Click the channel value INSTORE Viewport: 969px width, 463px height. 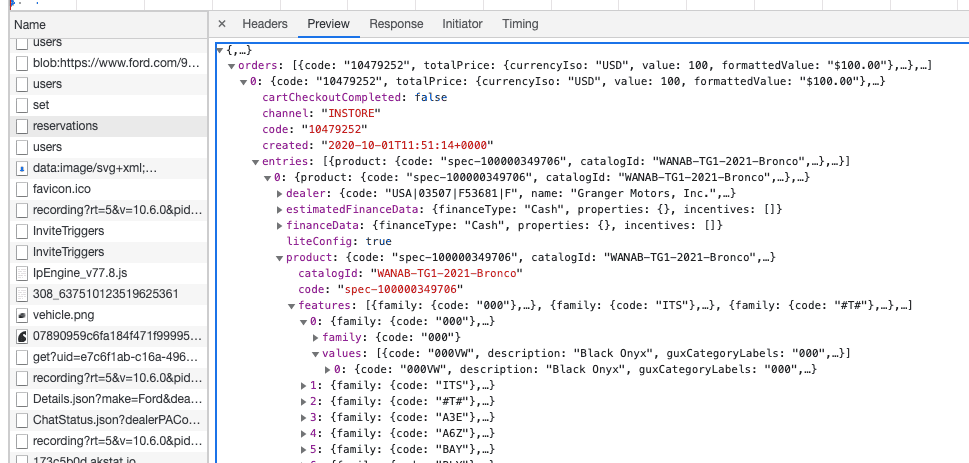click(349, 114)
